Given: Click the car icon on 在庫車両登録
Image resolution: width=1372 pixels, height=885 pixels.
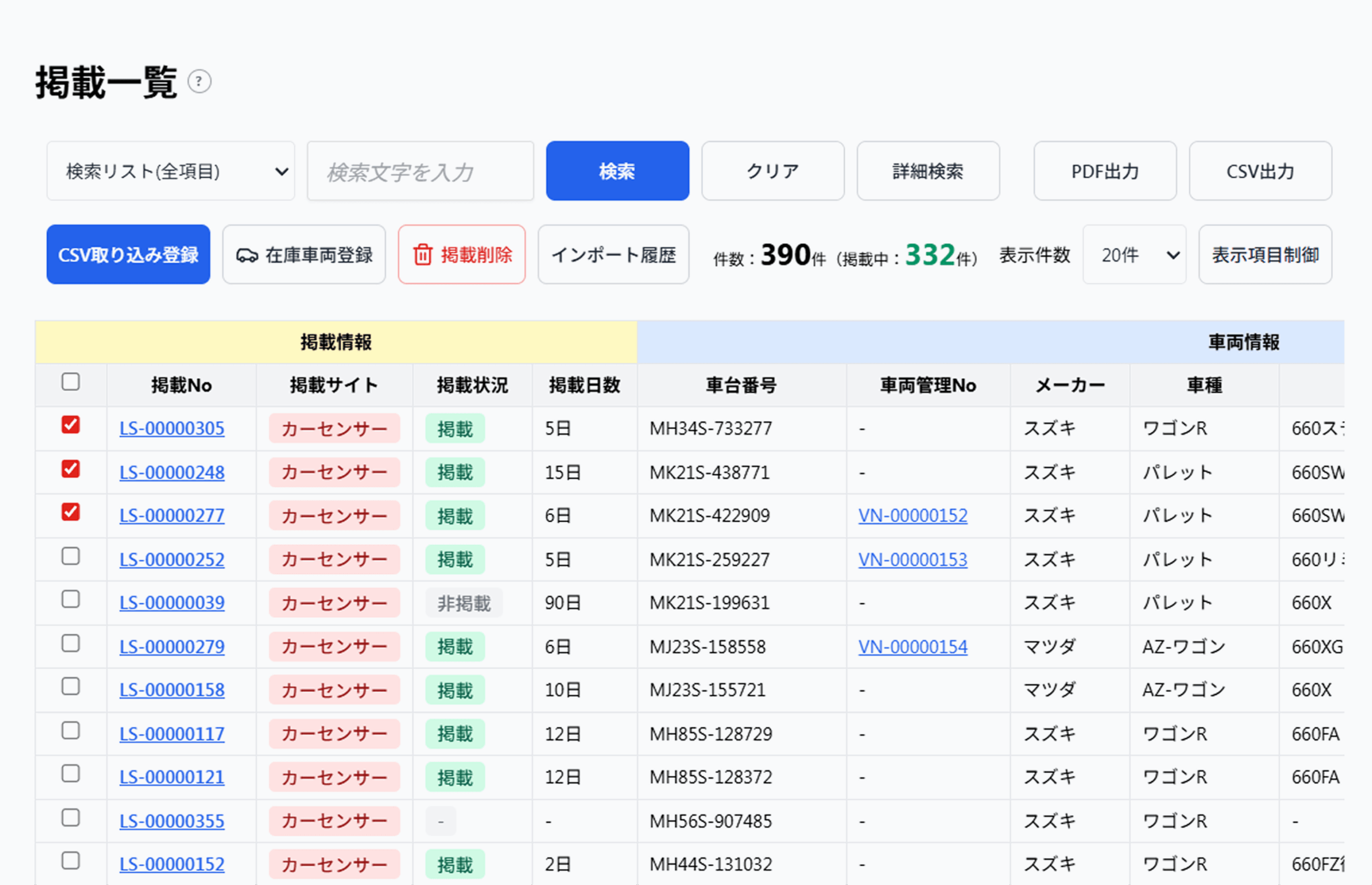Looking at the screenshot, I should coord(247,255).
